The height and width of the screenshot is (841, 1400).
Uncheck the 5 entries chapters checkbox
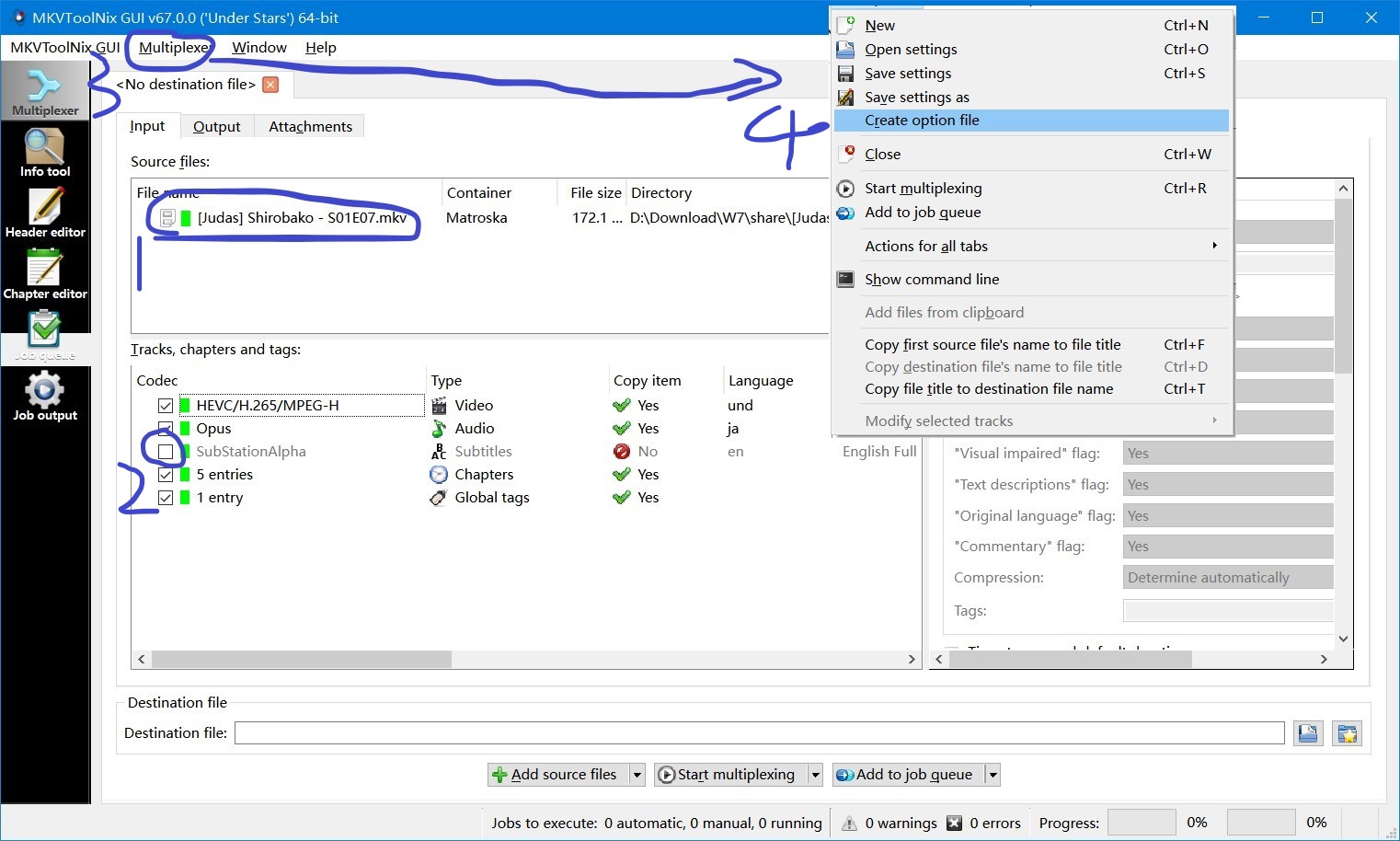pyautogui.click(x=166, y=475)
